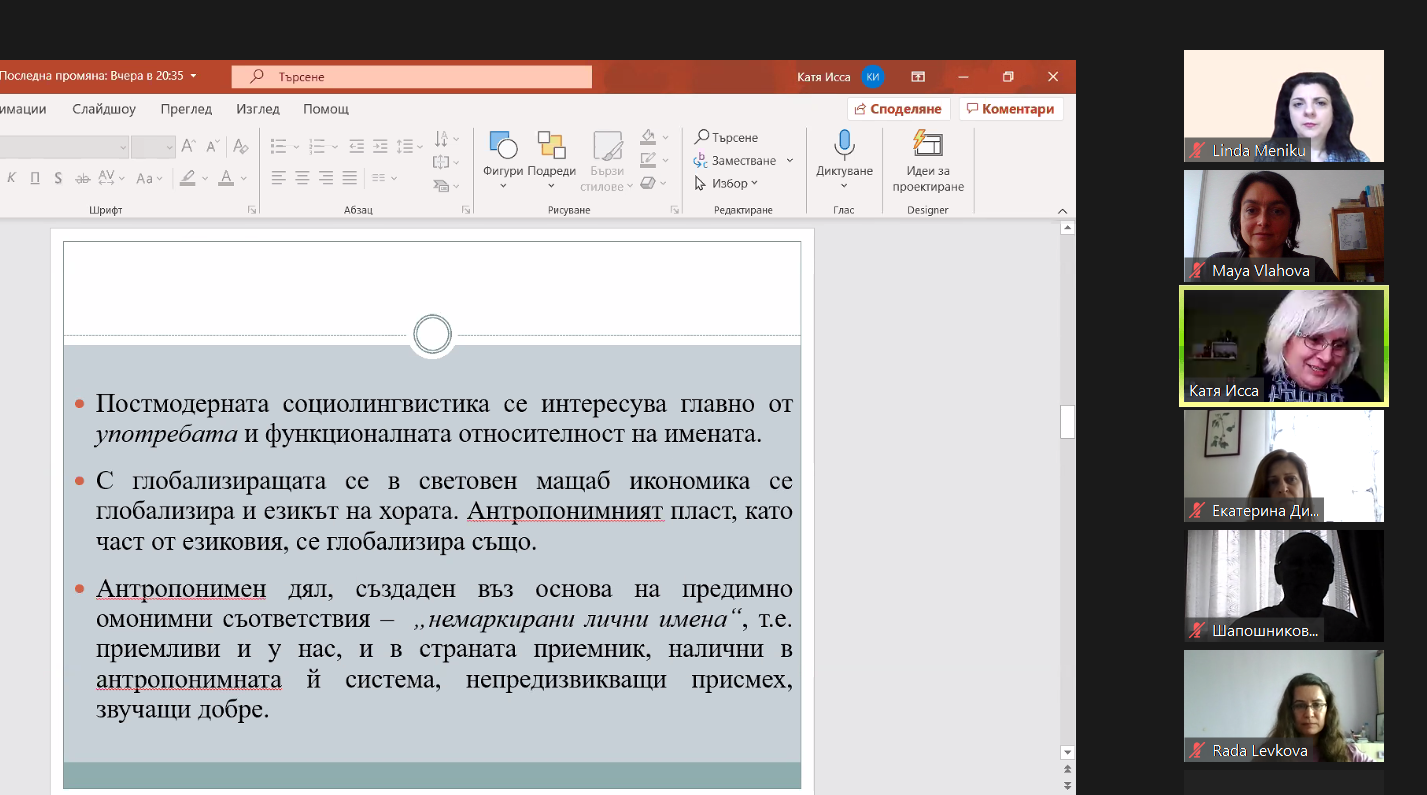Open Идеи за проектиране designer ideas
This screenshot has height=795, width=1427.
point(927,146)
